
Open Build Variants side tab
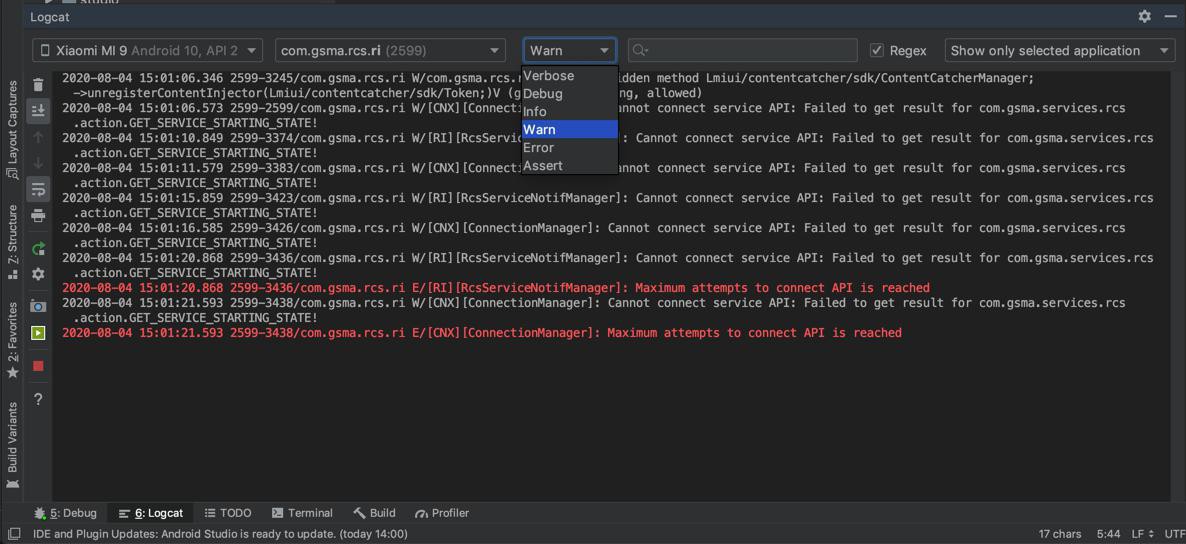(x=12, y=447)
